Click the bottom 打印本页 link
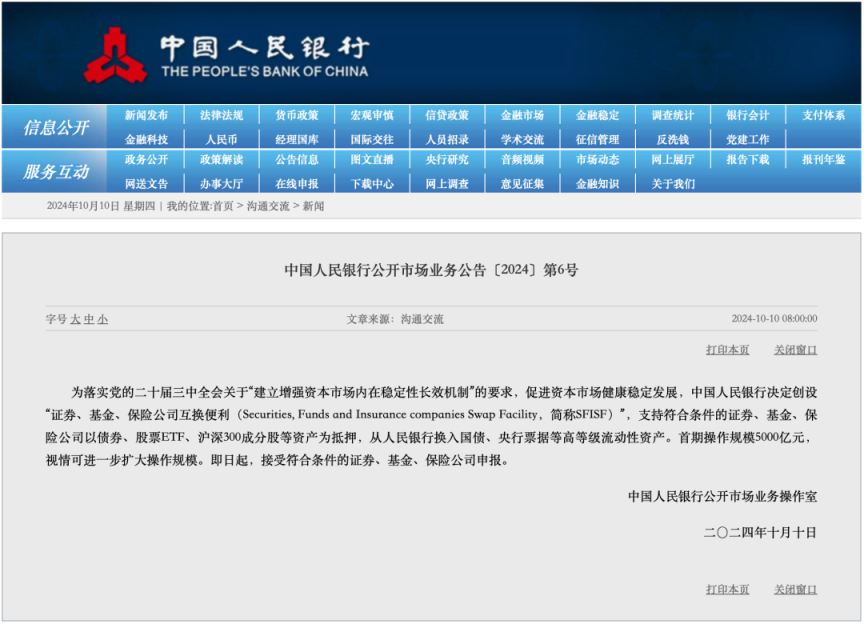The image size is (864, 624). [x=727, y=590]
